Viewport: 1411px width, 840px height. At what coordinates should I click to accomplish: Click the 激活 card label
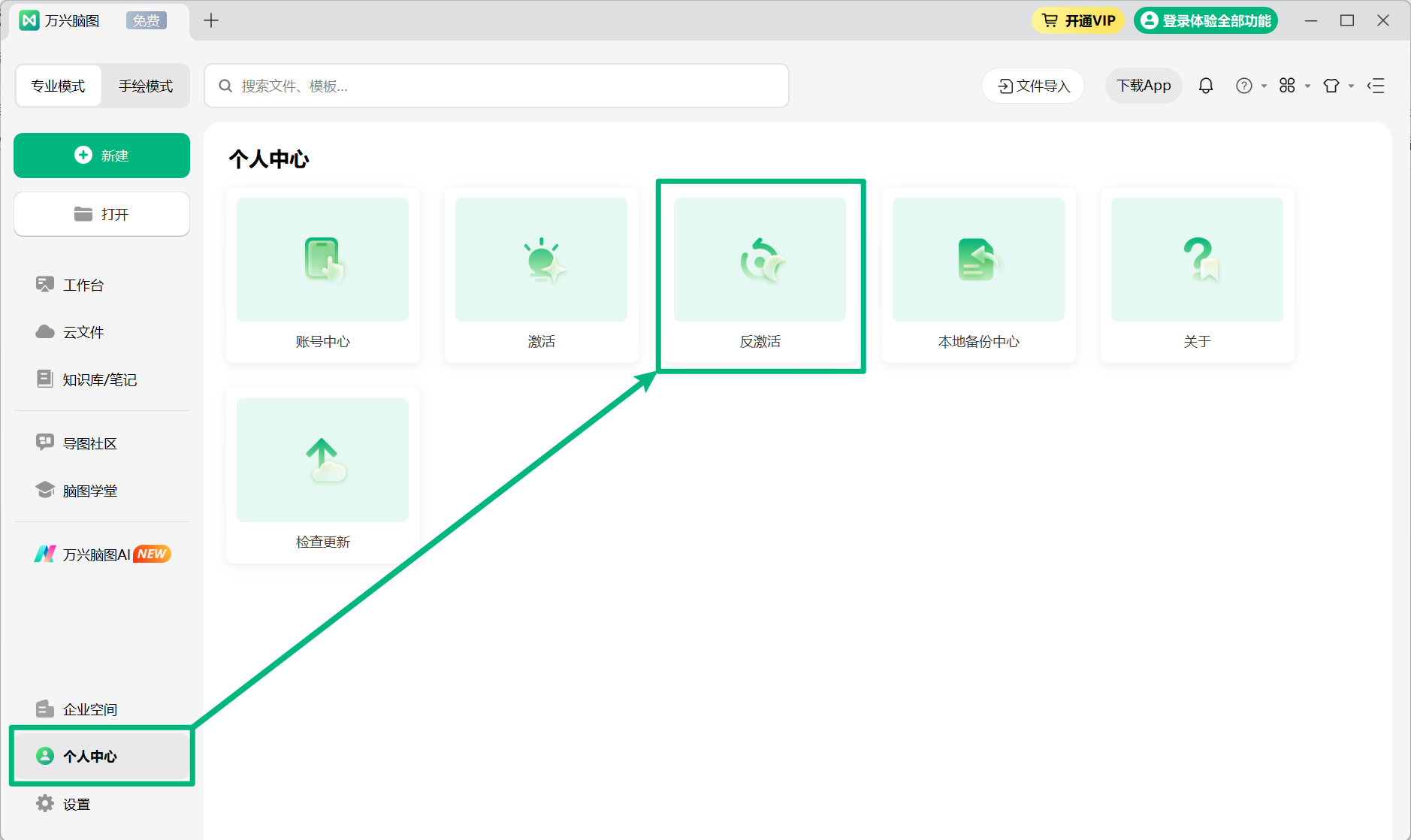pyautogui.click(x=542, y=342)
